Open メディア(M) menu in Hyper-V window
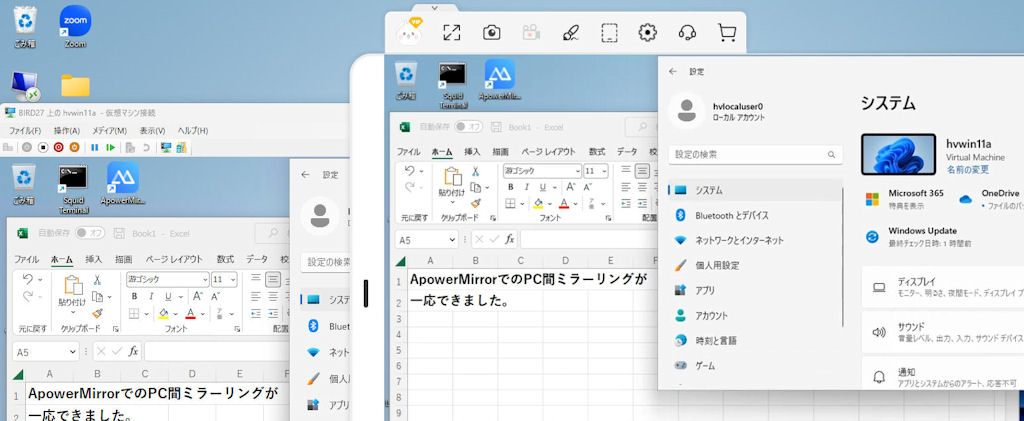 tap(110, 131)
